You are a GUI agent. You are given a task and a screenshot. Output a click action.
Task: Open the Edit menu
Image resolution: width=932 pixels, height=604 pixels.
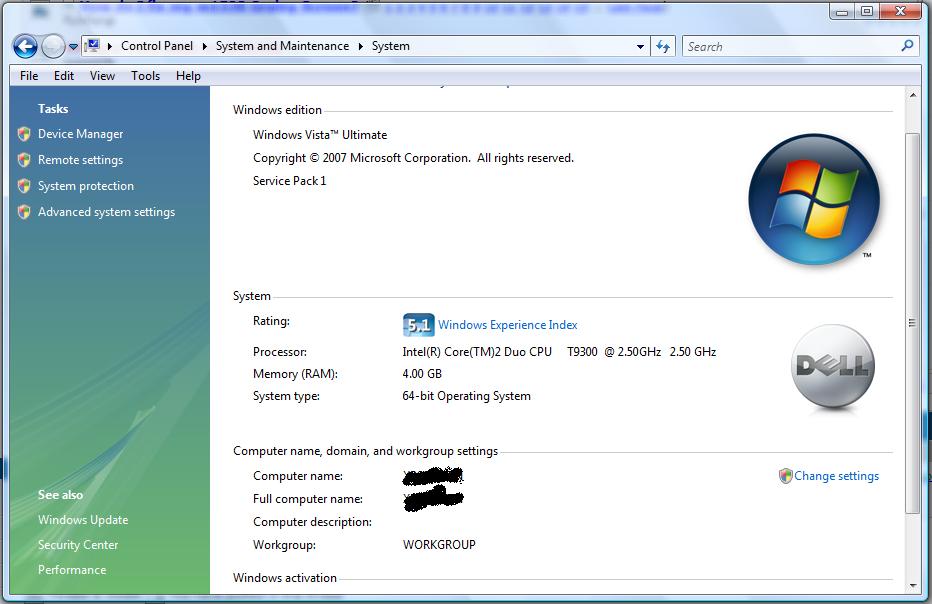pyautogui.click(x=64, y=76)
